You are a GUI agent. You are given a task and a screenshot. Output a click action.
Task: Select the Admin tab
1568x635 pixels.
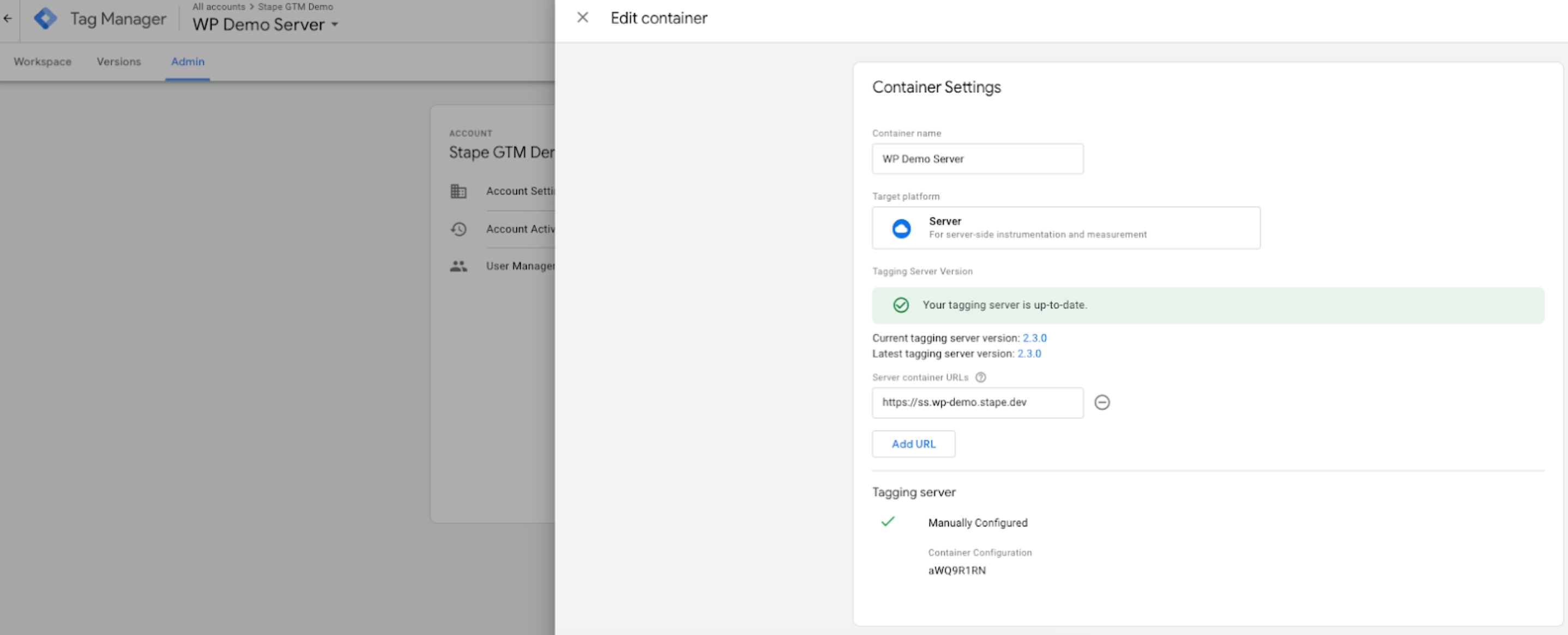tap(188, 62)
